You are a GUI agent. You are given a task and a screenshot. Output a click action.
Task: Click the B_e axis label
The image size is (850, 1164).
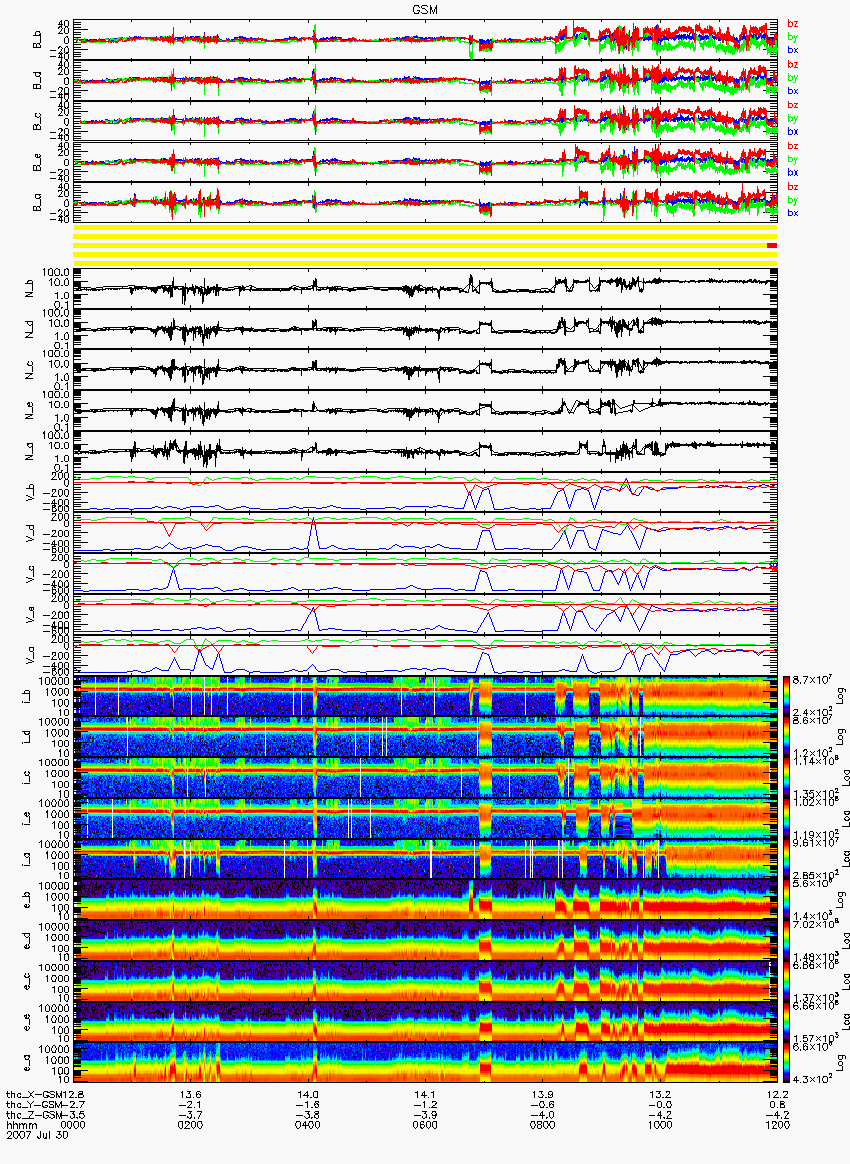click(37, 163)
